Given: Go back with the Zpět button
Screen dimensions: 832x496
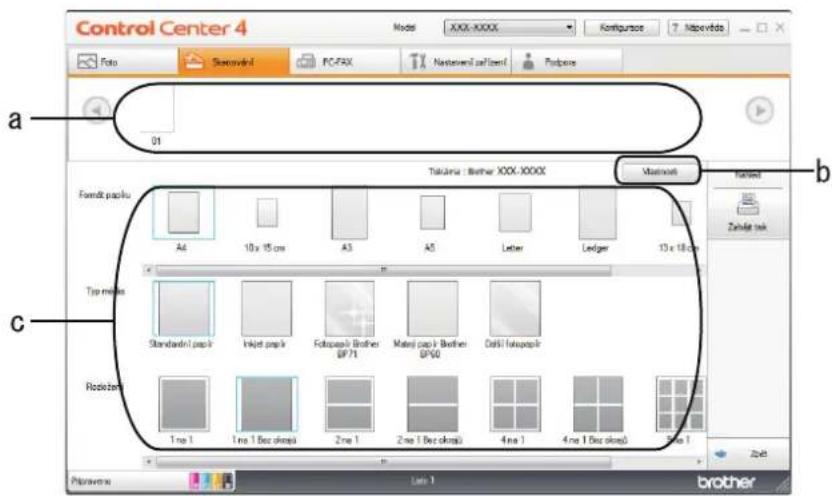Looking at the screenshot, I should click(x=748, y=454).
